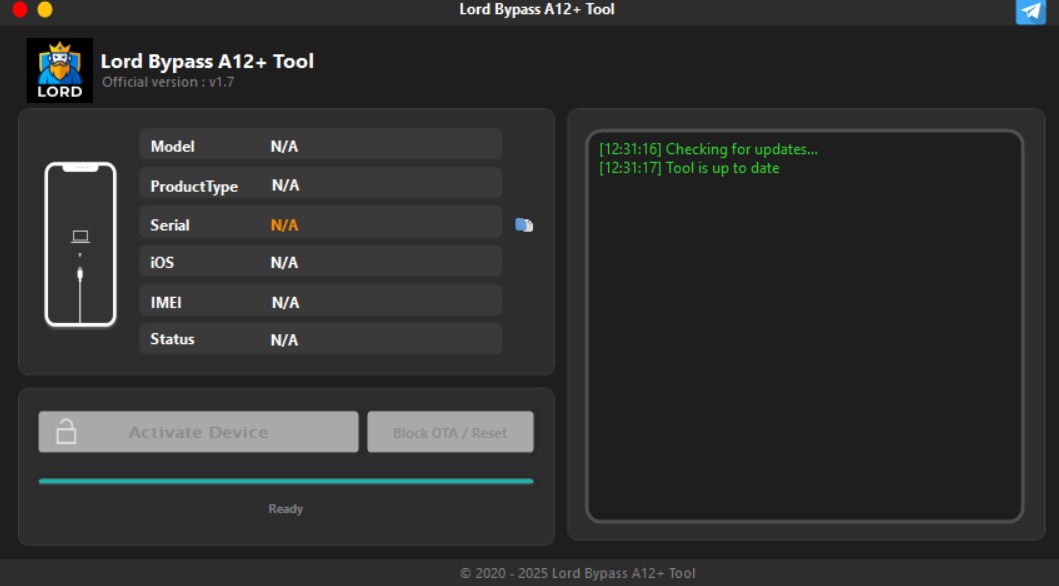Click the Official version v1.7 text
1059x586 pixels.
pyautogui.click(x=168, y=82)
